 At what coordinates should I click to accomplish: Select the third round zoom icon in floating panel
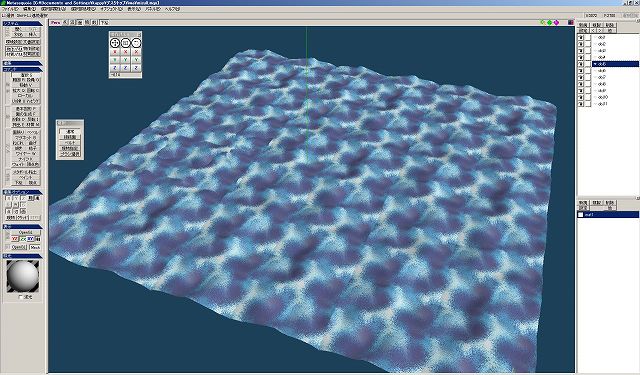[136, 42]
